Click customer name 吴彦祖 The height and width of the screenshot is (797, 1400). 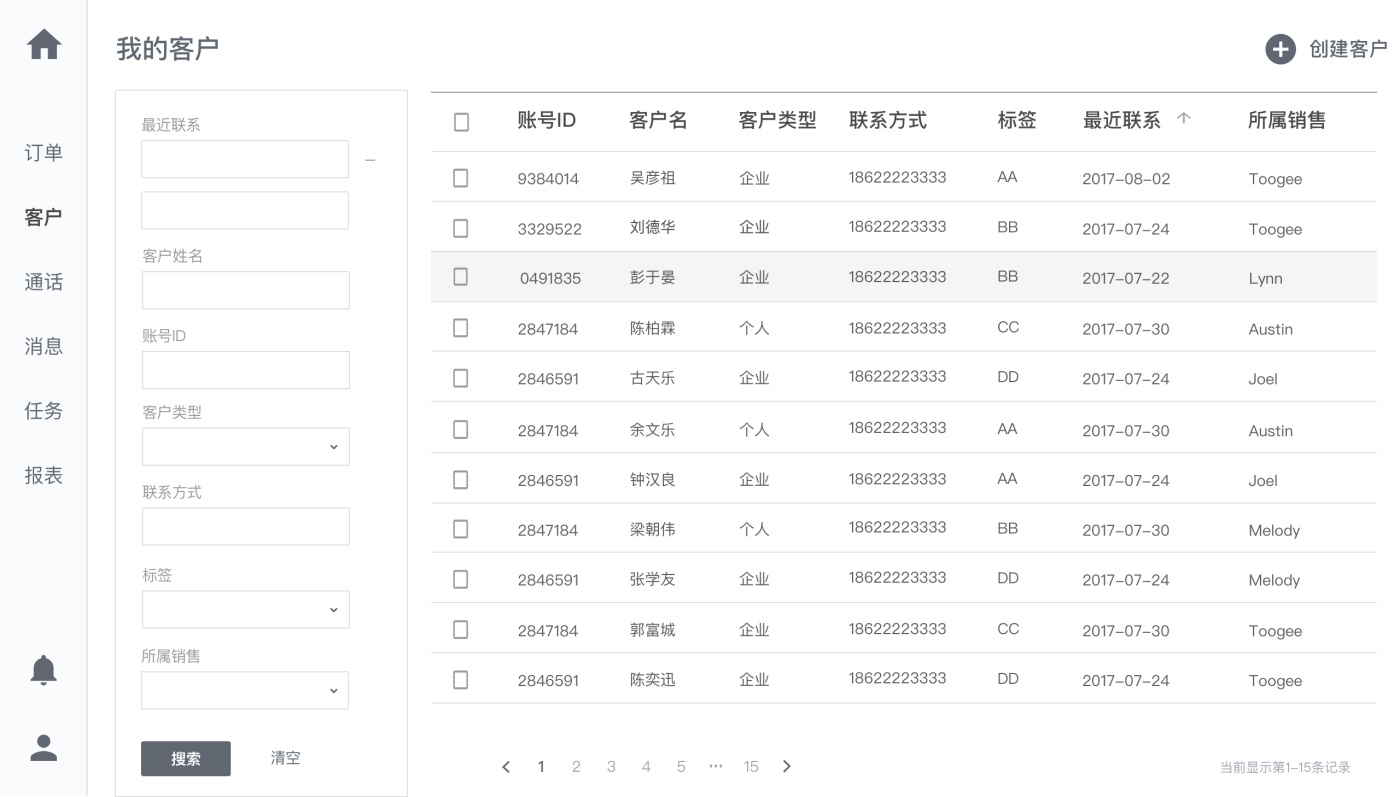(x=653, y=178)
